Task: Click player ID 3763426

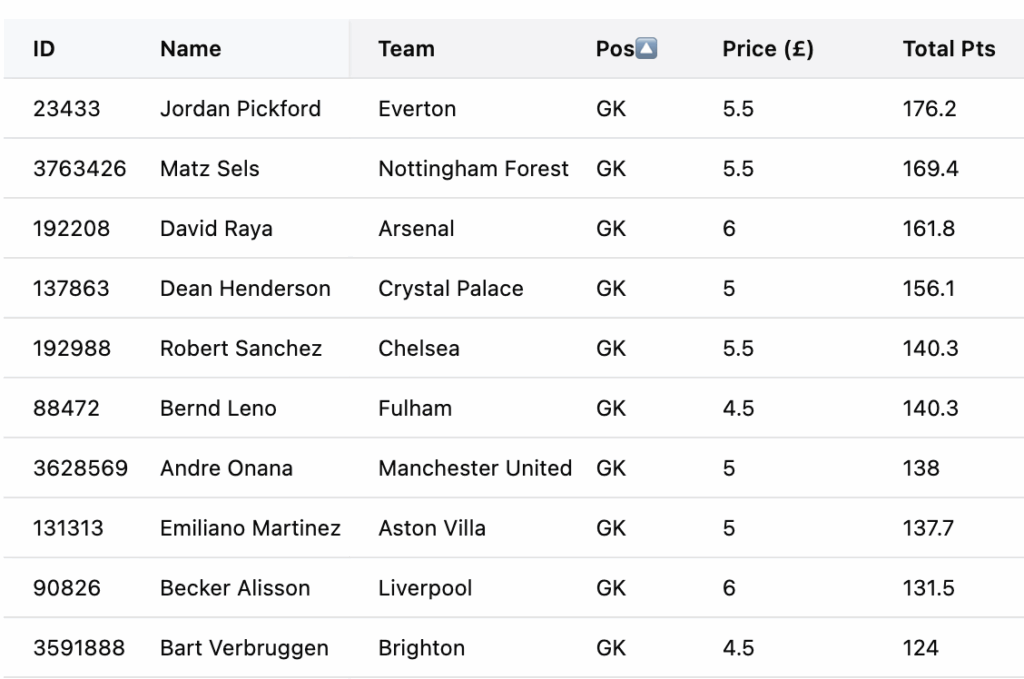Action: pyautogui.click(x=80, y=169)
